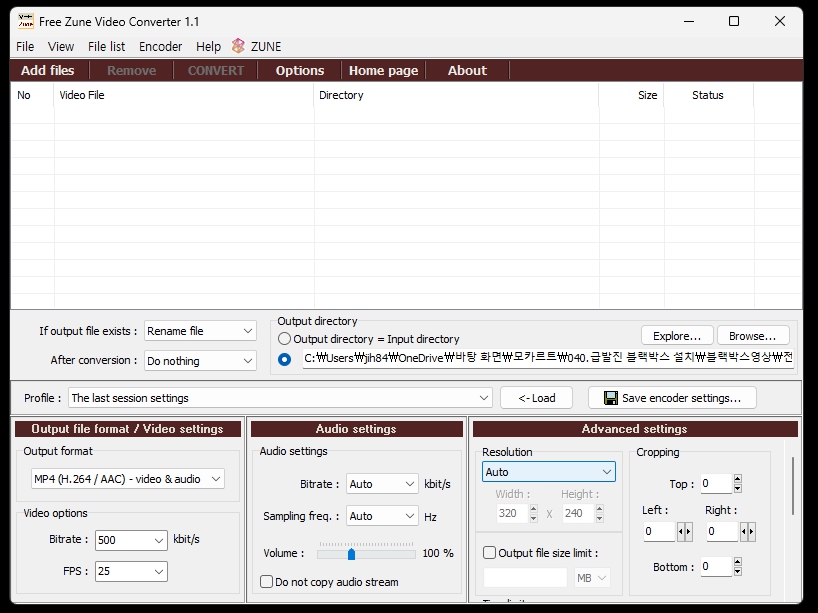
Task: Click the ZUNE logo icon in menu bar
Action: [238, 46]
